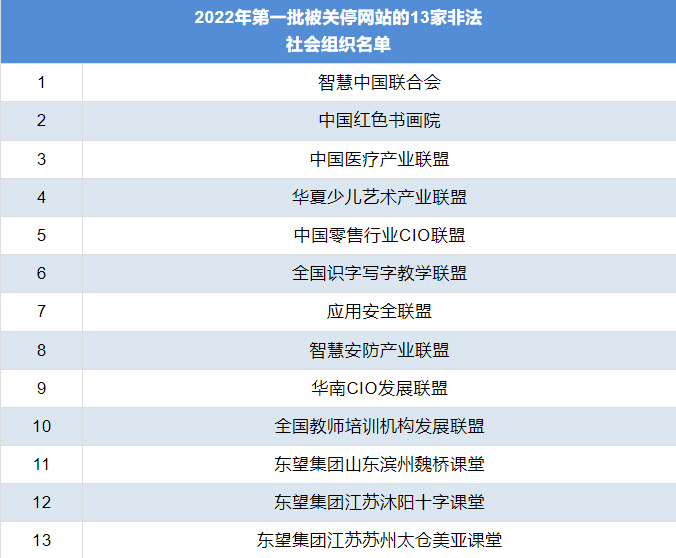Click row number 2 cell
The height and width of the screenshot is (558, 676).
pyautogui.click(x=41, y=121)
